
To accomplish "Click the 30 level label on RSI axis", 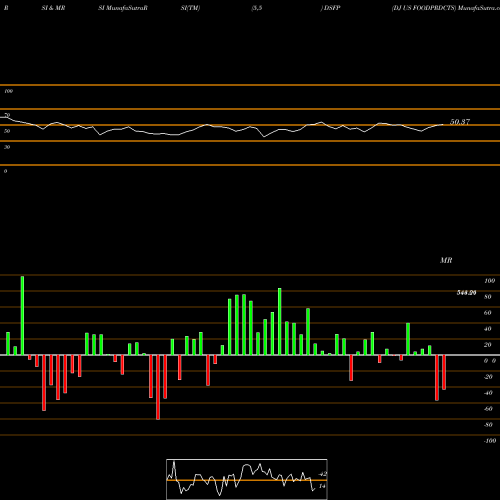I will [7, 147].
